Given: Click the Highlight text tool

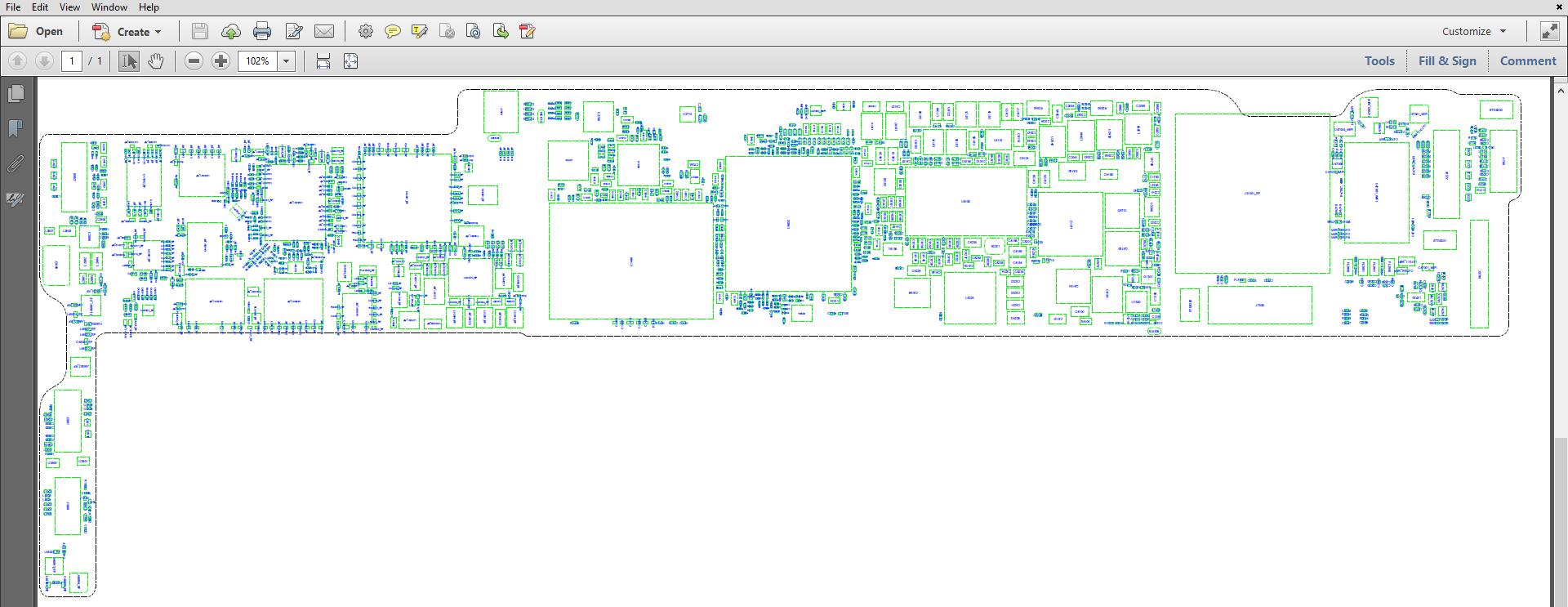Looking at the screenshot, I should 420,32.
